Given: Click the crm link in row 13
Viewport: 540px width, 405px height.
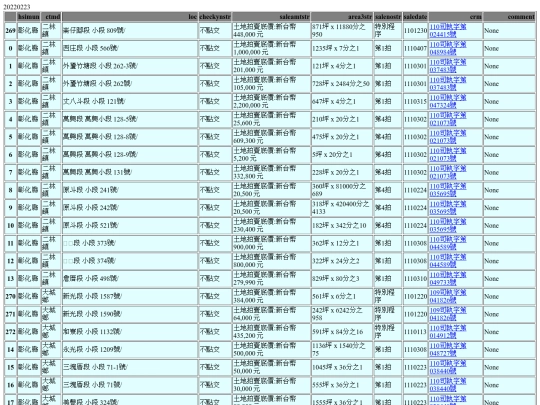Looking at the screenshot, I should (x=447, y=279).
